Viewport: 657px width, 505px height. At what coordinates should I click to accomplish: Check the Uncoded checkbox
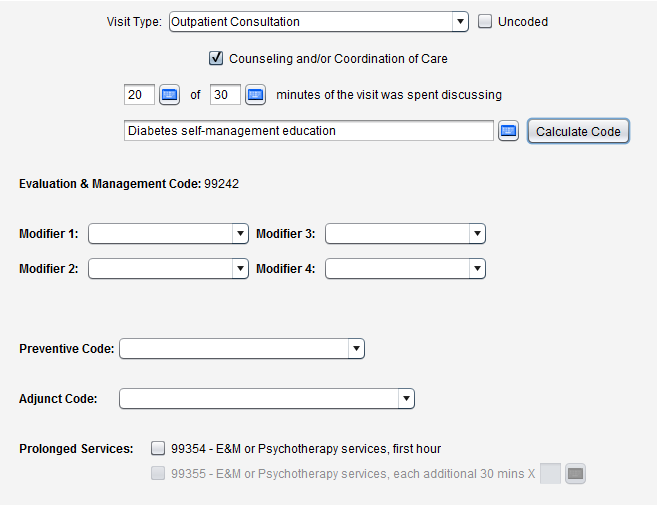coord(485,21)
